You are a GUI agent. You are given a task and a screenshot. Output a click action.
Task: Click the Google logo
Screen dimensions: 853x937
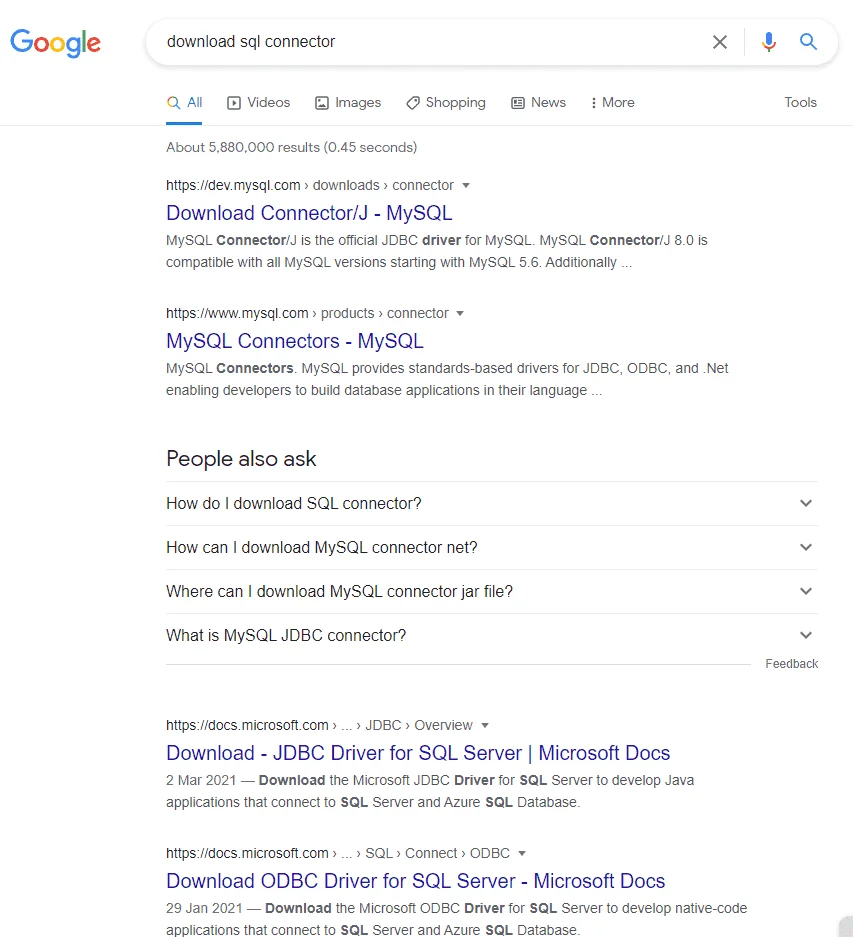tap(56, 42)
